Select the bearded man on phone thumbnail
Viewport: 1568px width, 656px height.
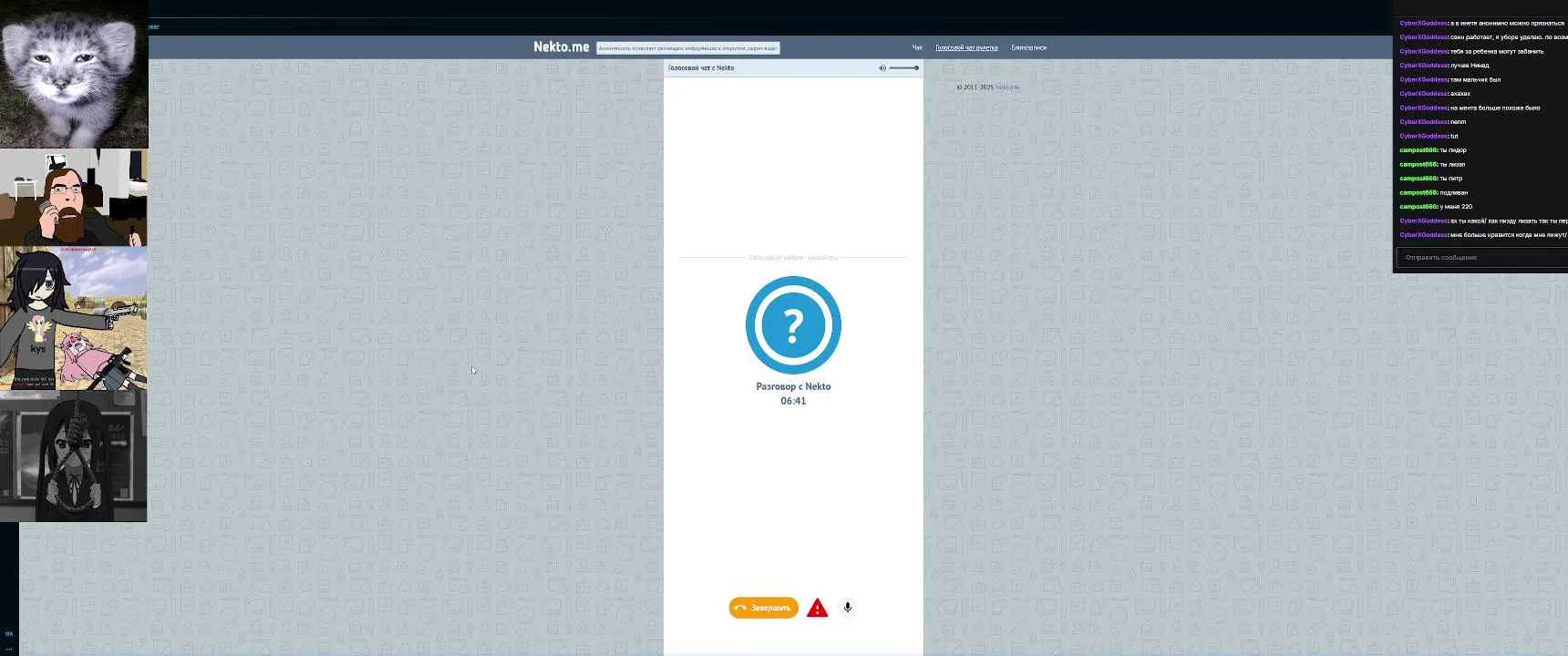coord(74,198)
